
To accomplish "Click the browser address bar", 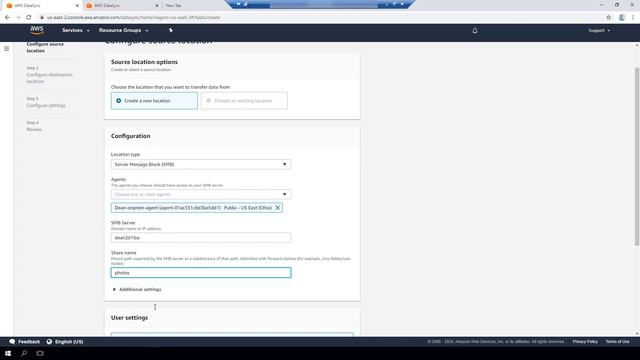I will point(318,18).
